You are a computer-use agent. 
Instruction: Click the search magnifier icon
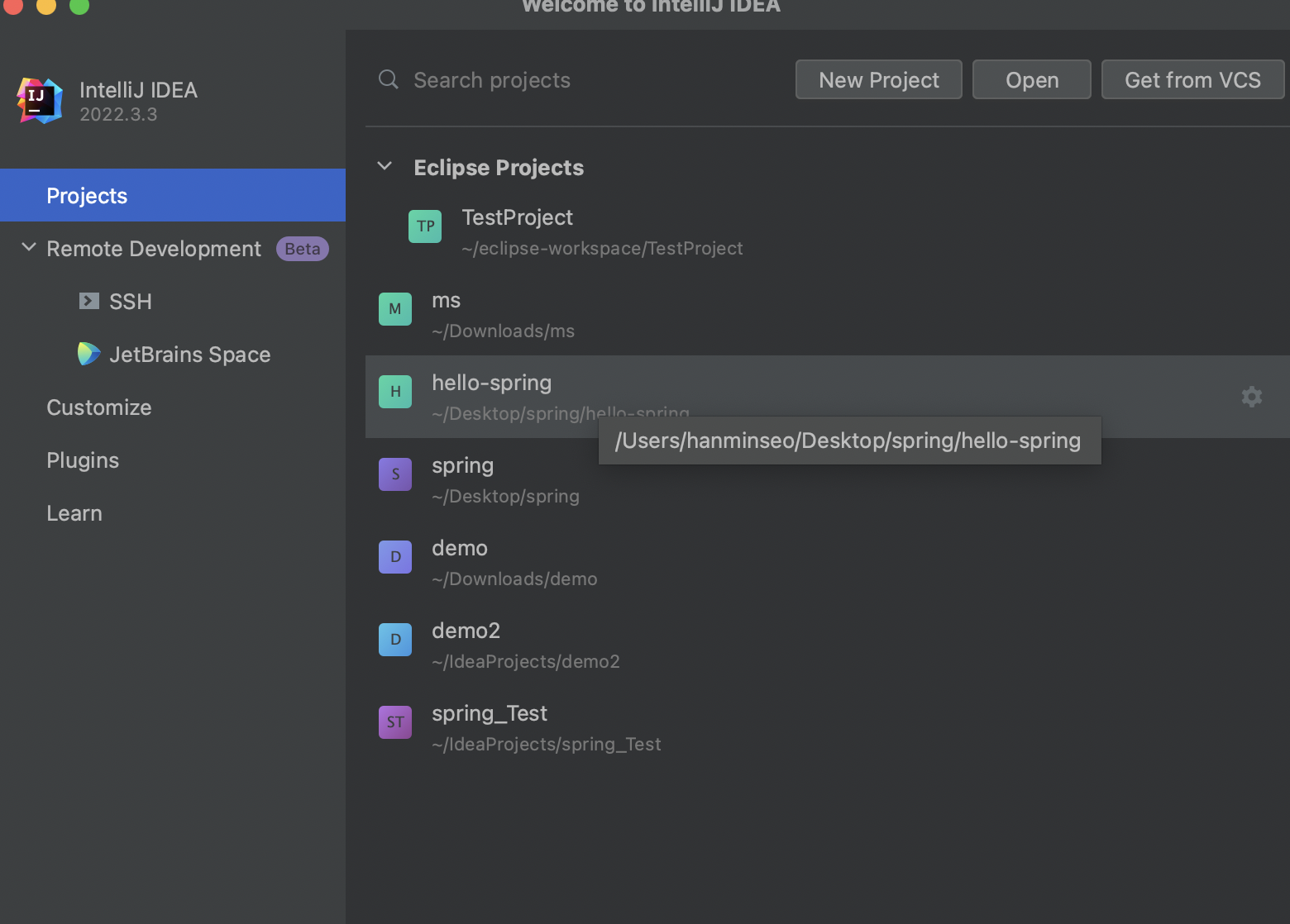[388, 79]
